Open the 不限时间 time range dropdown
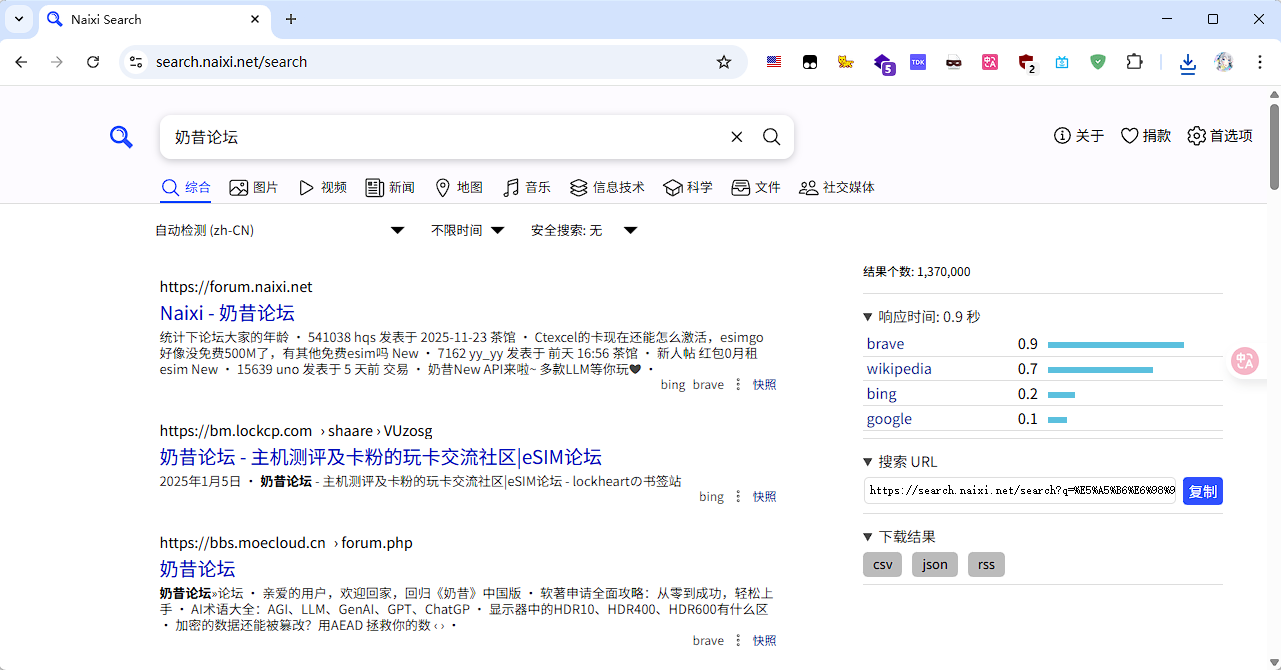The width and height of the screenshot is (1281, 670). pyautogui.click(x=468, y=231)
